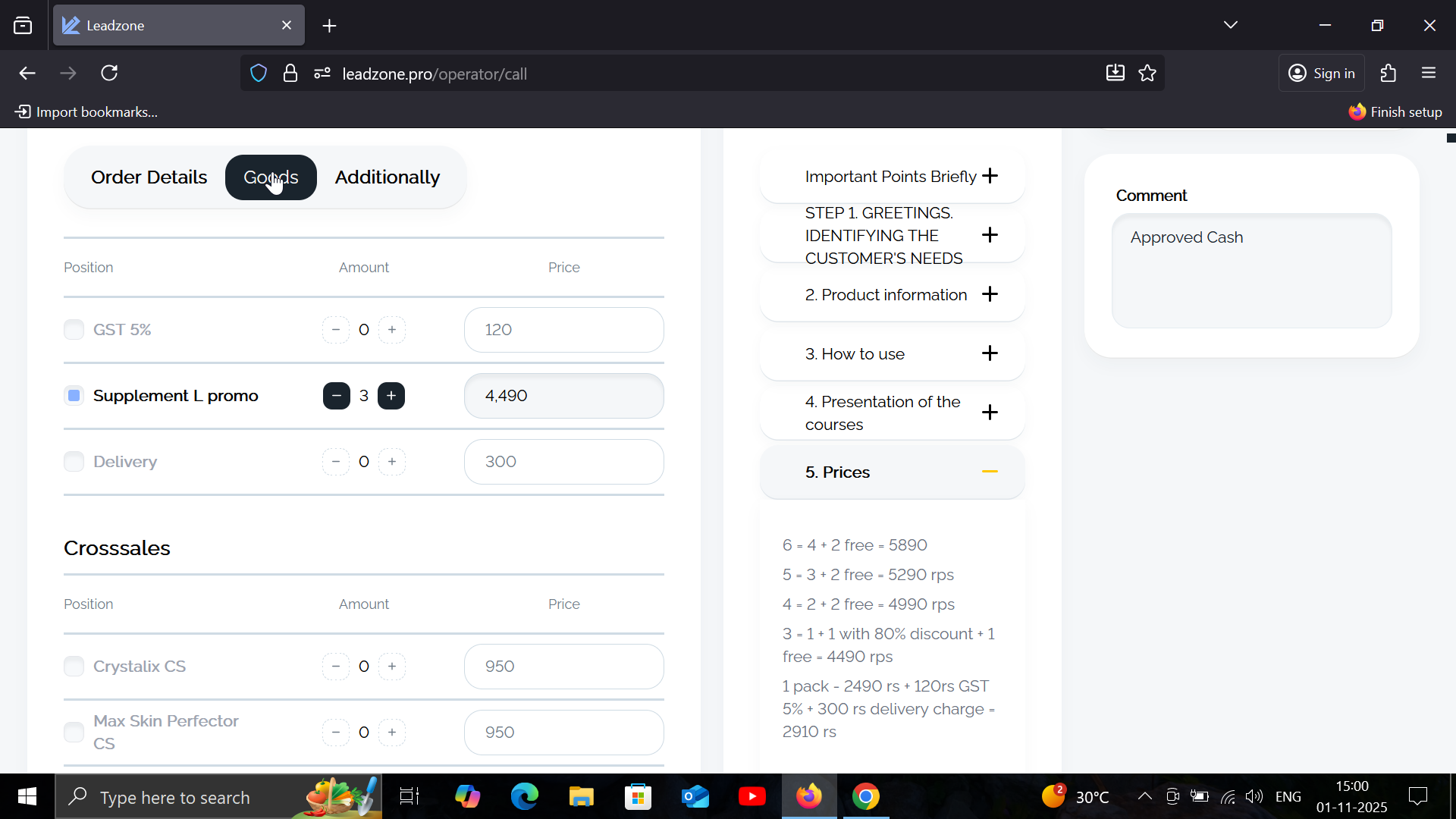
Task: Increase Supplement L promo quantity with plus
Action: click(x=391, y=396)
